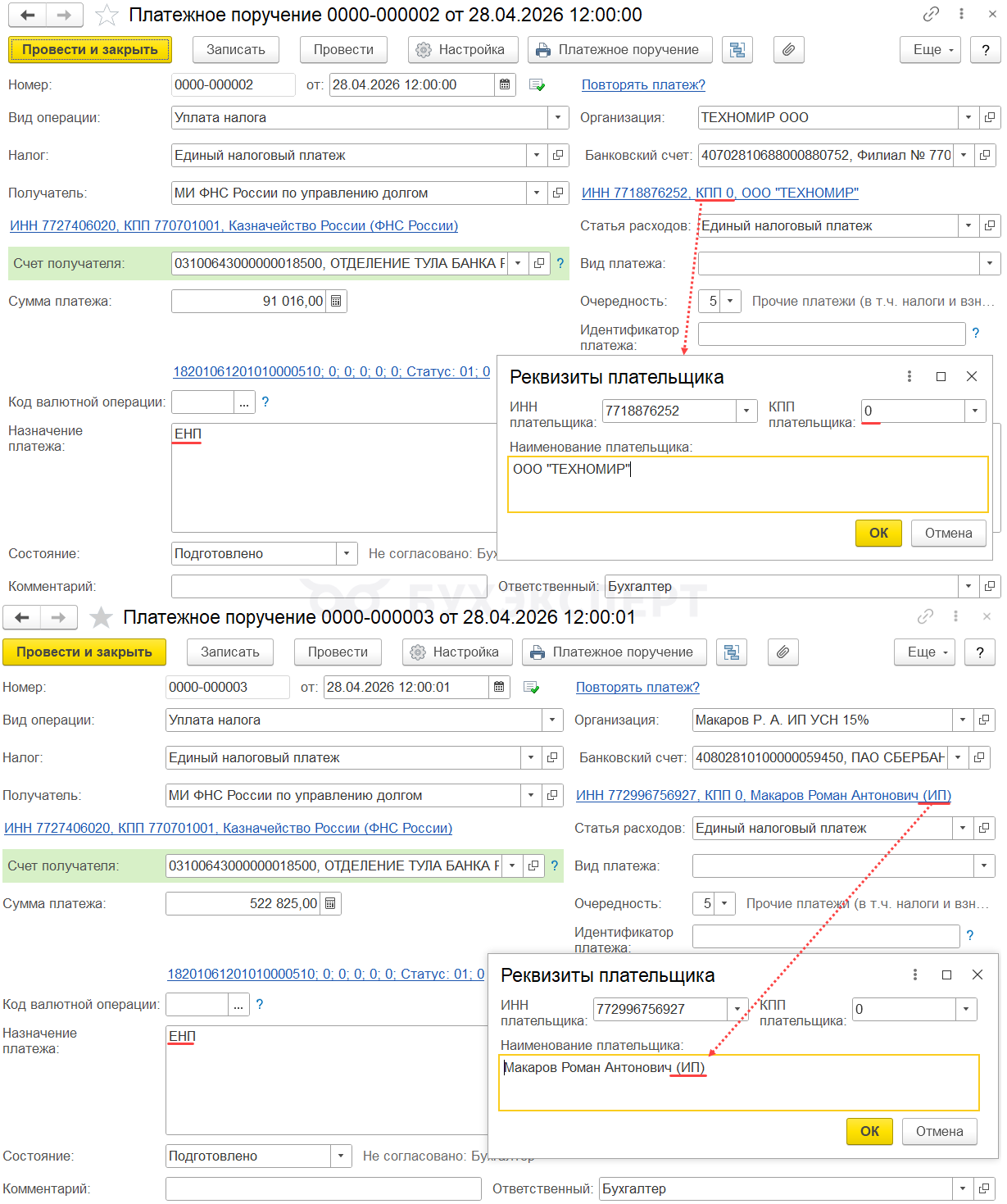Open ИНН 772996756927 Макаров payer link
Viewport: 1007px width, 1204px height.
point(764,795)
